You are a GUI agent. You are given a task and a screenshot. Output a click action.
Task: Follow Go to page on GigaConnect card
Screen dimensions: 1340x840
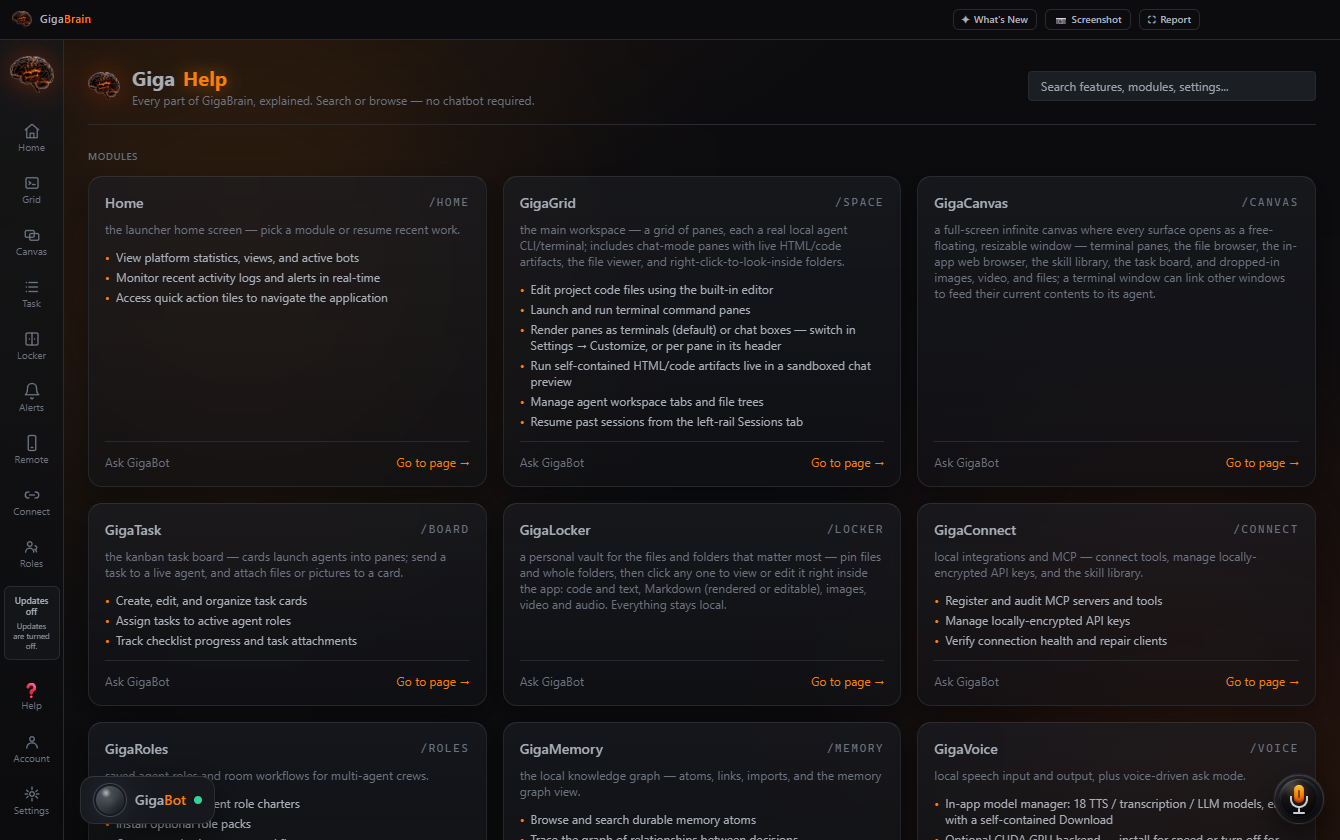[1263, 682]
